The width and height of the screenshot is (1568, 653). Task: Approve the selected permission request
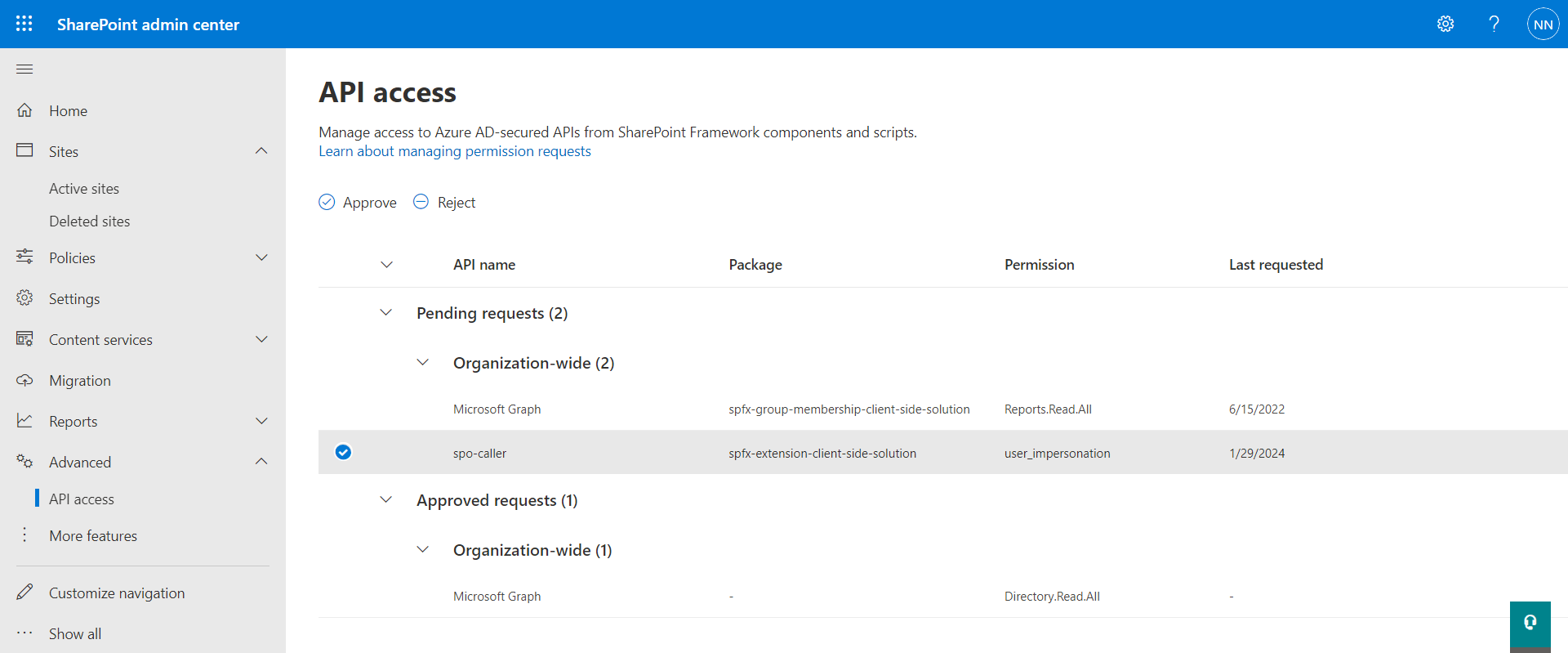358,203
